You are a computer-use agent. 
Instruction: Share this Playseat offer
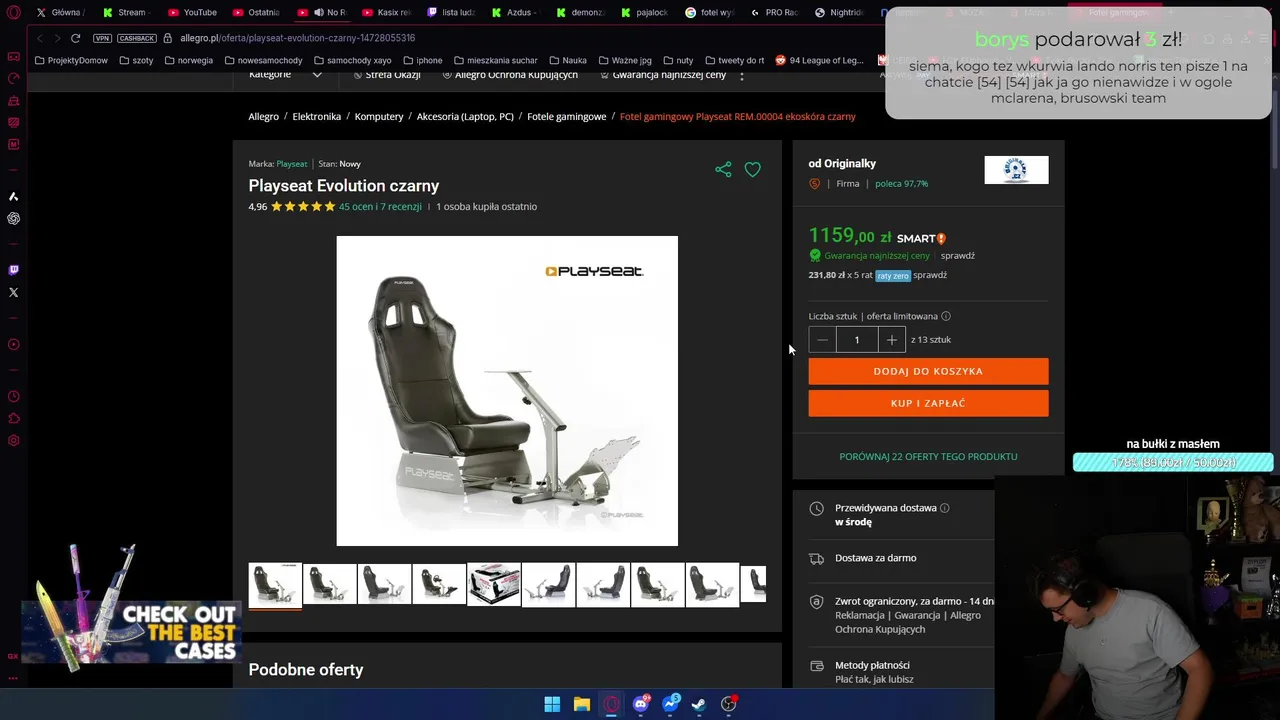point(723,169)
